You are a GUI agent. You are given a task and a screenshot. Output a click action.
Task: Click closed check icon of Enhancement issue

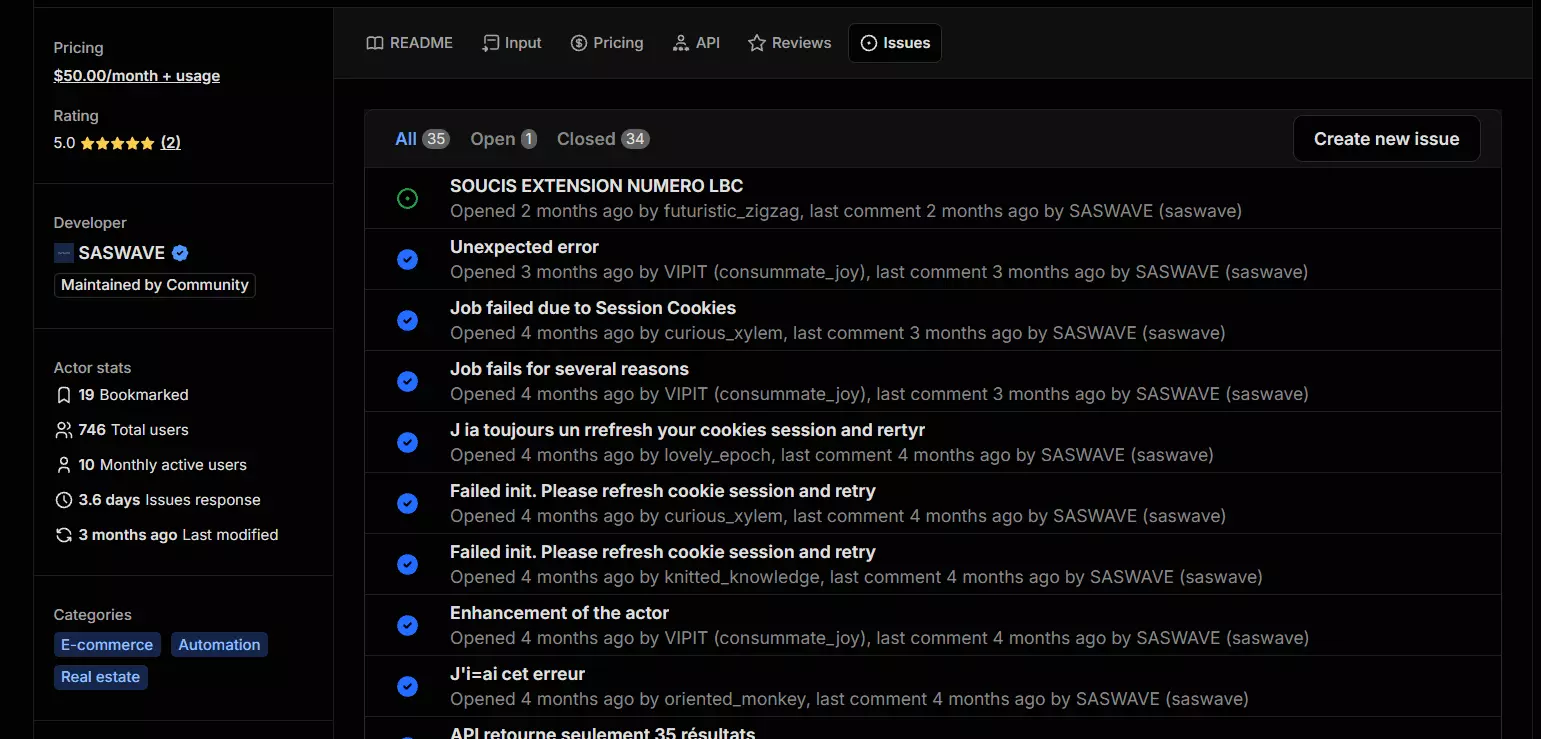click(x=407, y=626)
